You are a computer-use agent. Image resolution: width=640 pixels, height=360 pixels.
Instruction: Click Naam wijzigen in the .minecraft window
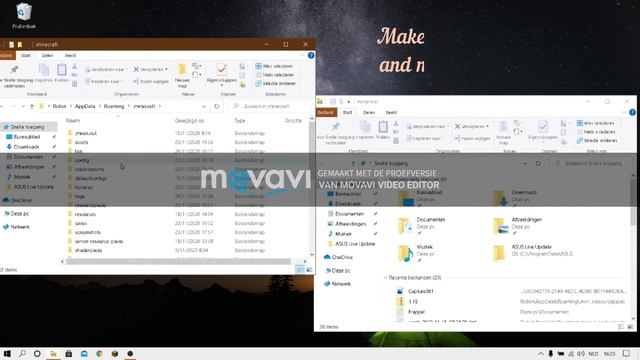[x=151, y=81]
